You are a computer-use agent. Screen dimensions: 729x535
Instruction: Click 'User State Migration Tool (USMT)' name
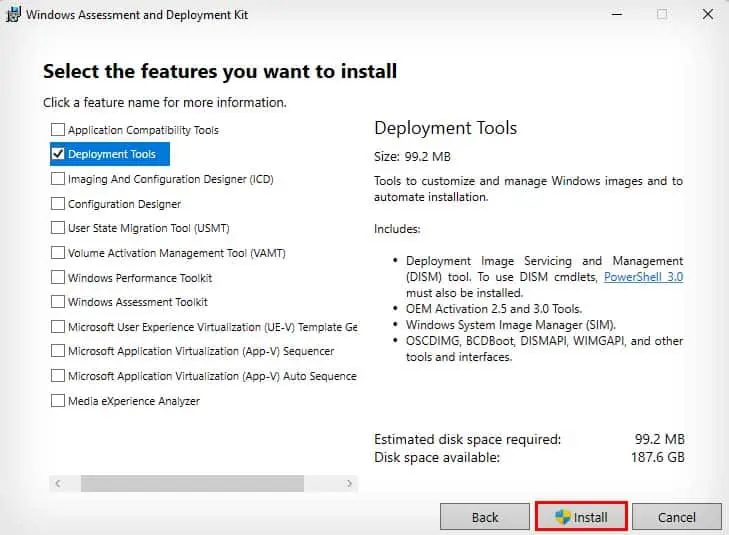click(149, 228)
